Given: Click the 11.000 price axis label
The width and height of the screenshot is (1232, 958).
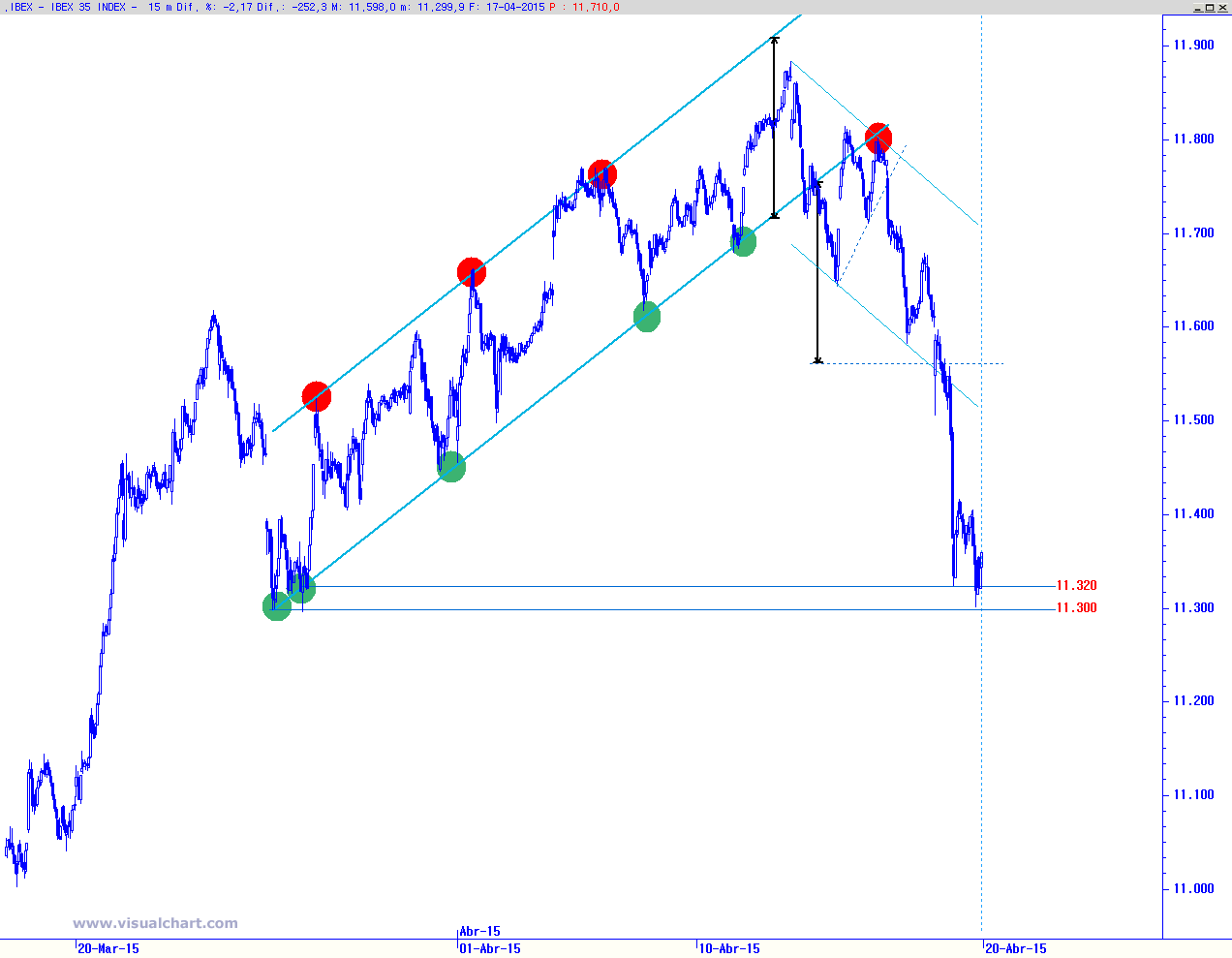Looking at the screenshot, I should point(1192,888).
